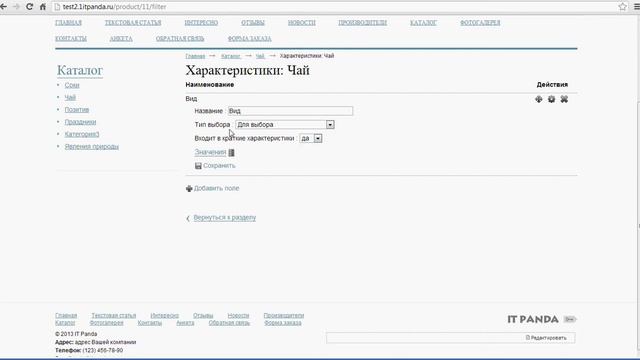640x360 pixels.
Task: Click the move icon in Вид row
Action: click(539, 99)
